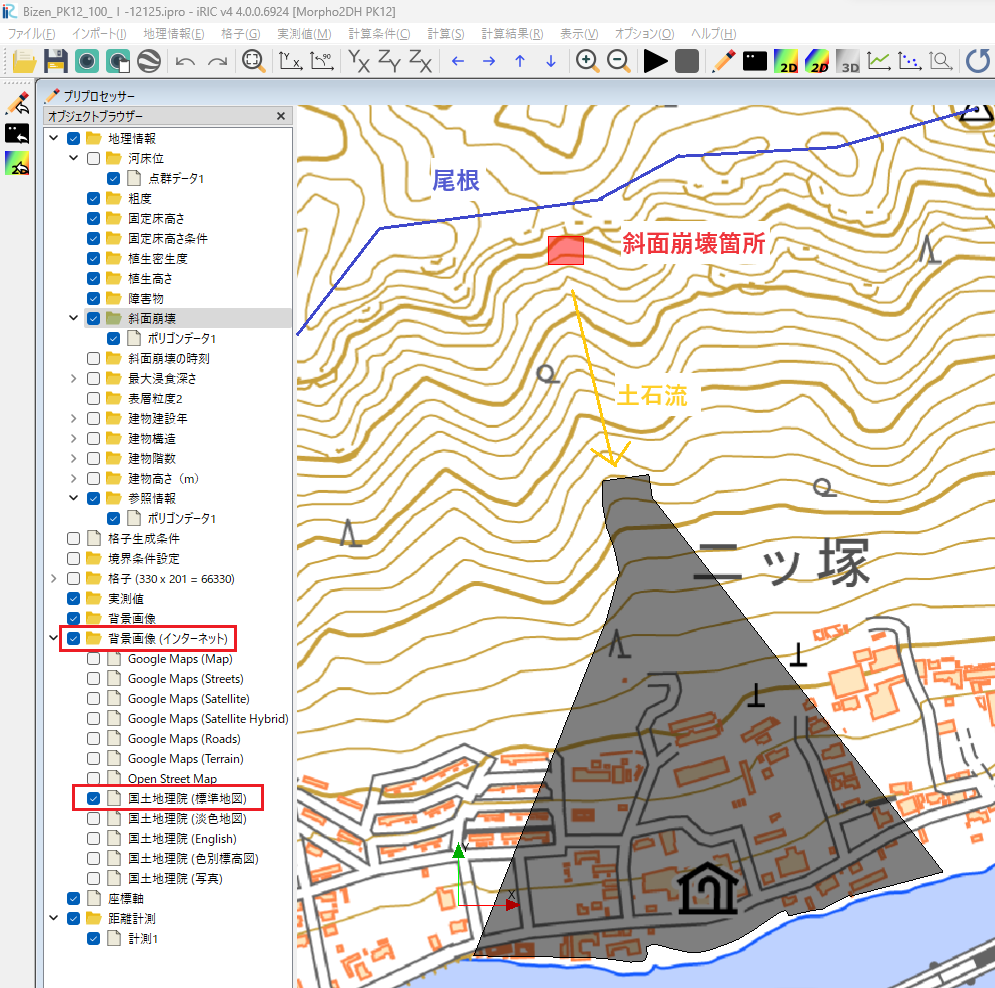This screenshot has height=988, width=995.
Task: Enable the Google Maps (Satellite) checkbox
Action: 94,699
